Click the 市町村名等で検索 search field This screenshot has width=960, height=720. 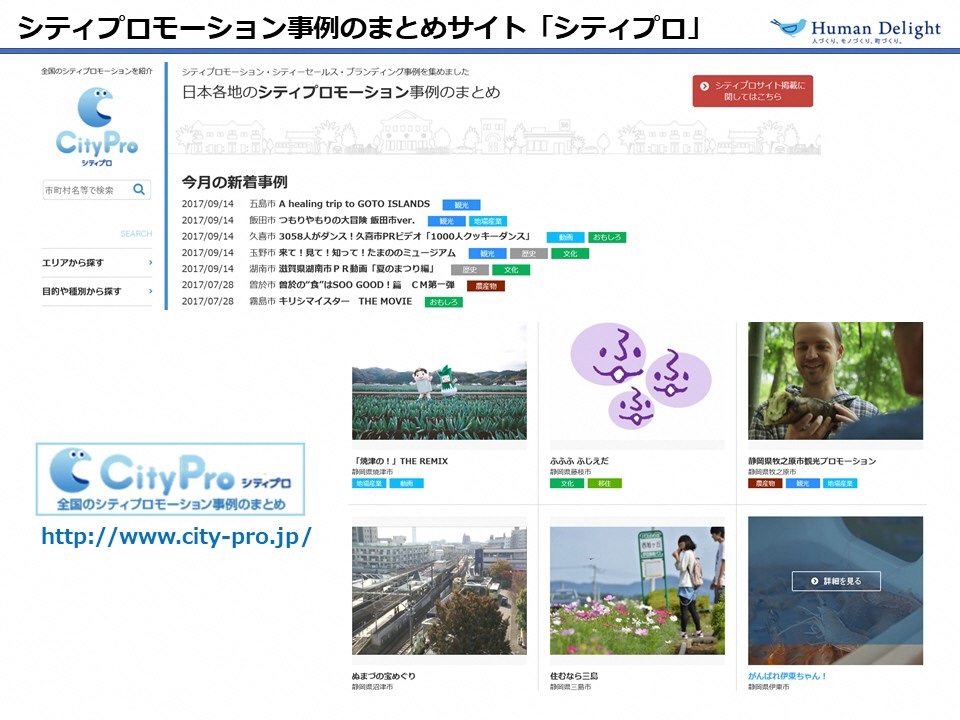click(85, 190)
